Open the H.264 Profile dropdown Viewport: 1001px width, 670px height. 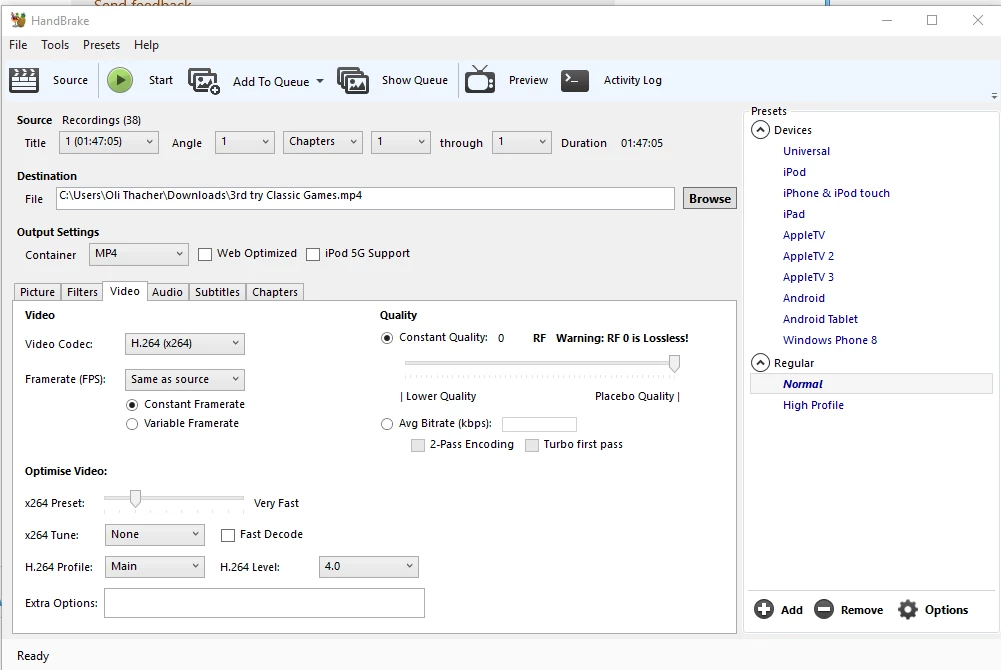pyautogui.click(x=154, y=566)
